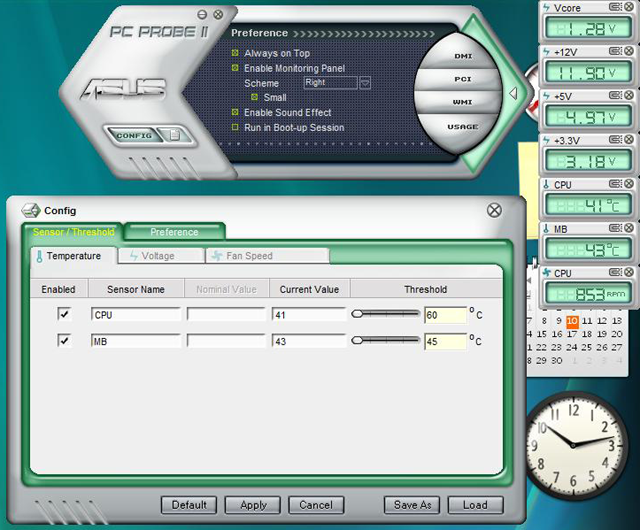Click the +12V lightning bolt icon

[547, 51]
